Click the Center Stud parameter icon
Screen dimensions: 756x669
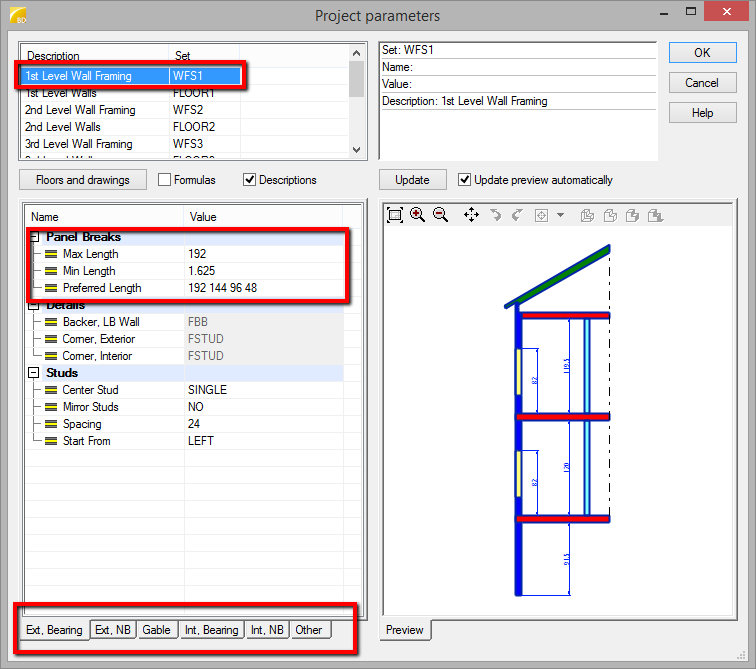[x=50, y=390]
